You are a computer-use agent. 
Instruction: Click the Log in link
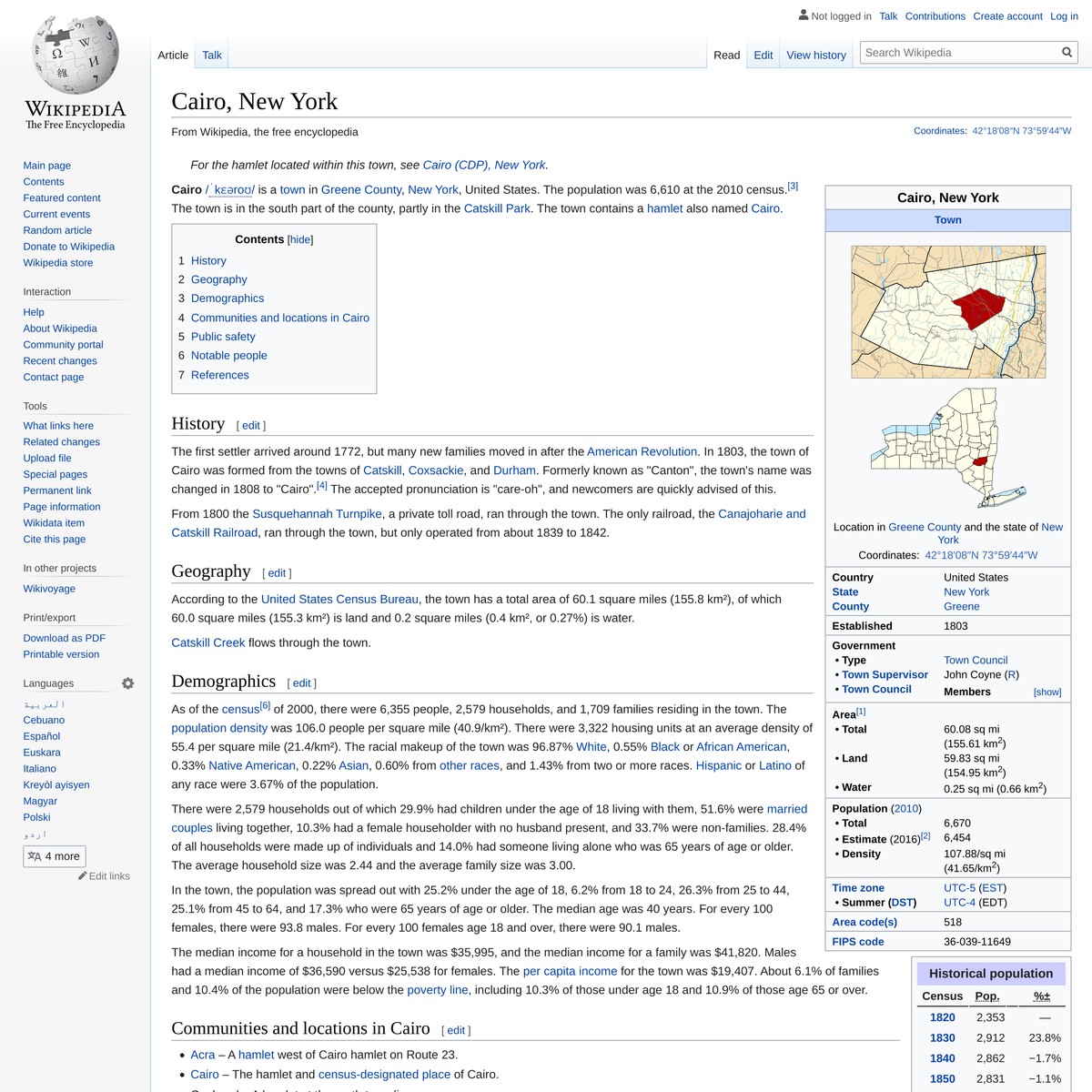point(1064,15)
